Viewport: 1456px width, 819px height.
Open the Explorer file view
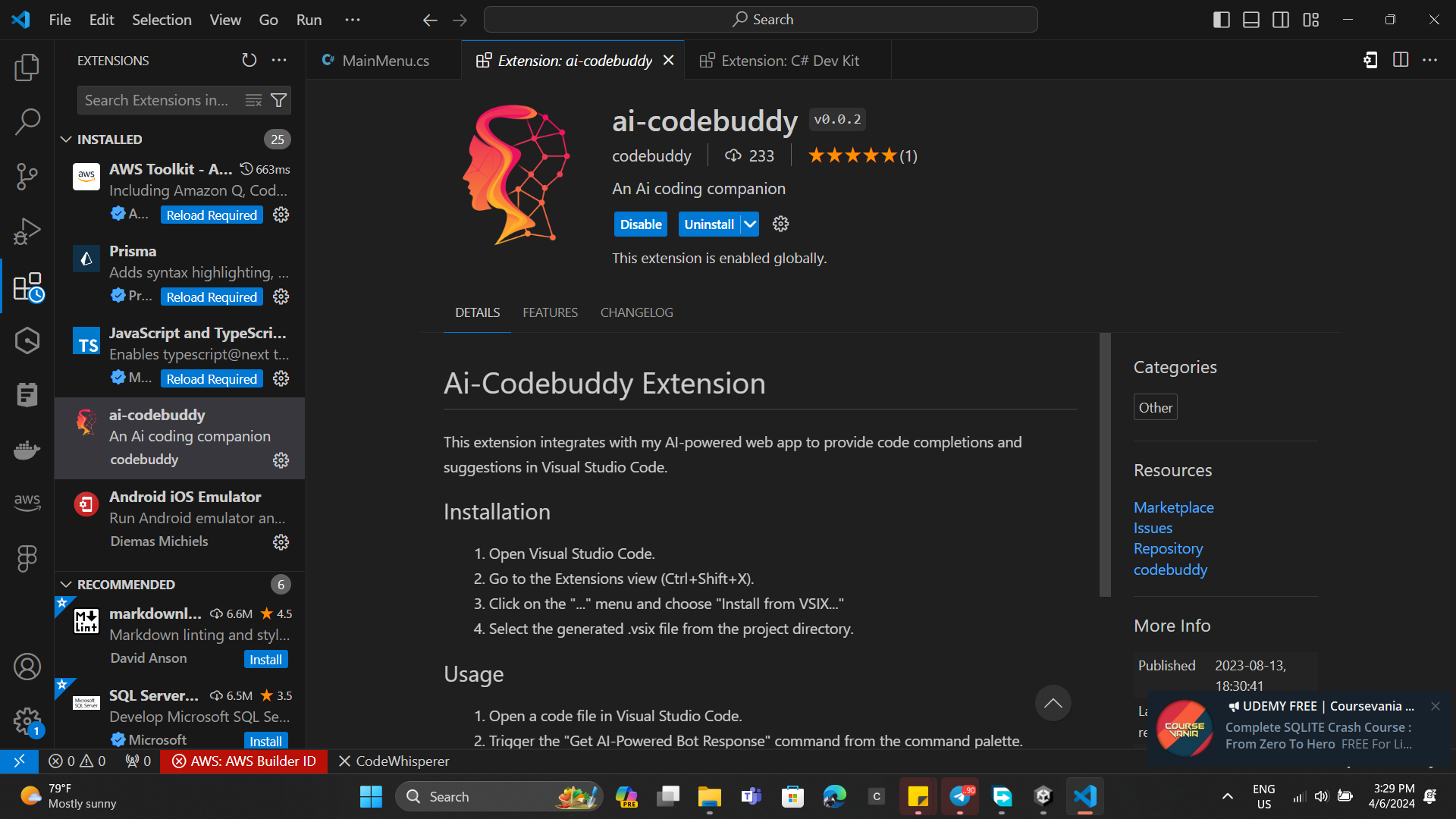[27, 67]
